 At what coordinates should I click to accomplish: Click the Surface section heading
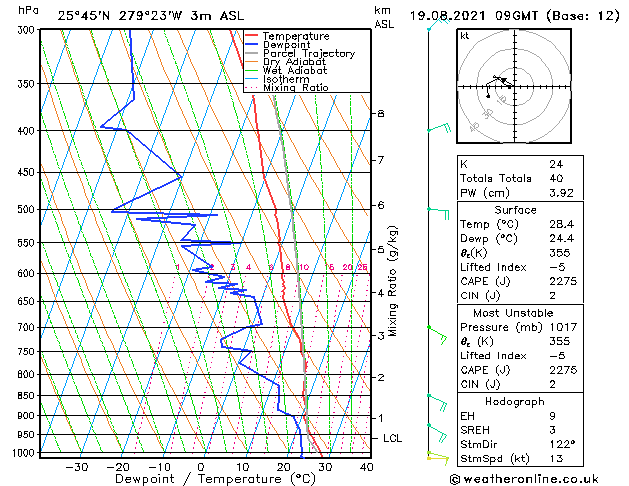point(515,210)
